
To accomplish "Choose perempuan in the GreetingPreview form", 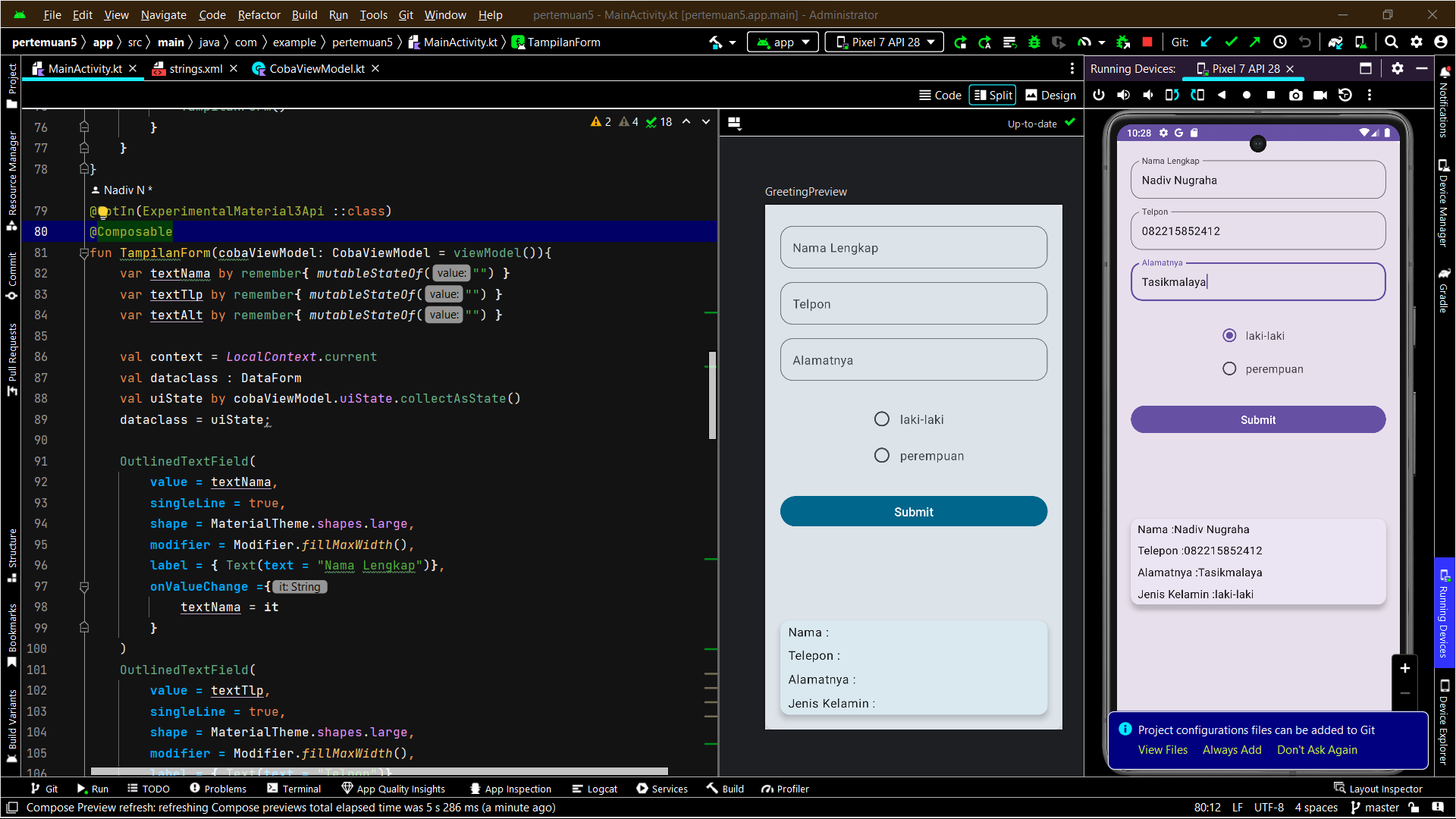I will [x=881, y=455].
